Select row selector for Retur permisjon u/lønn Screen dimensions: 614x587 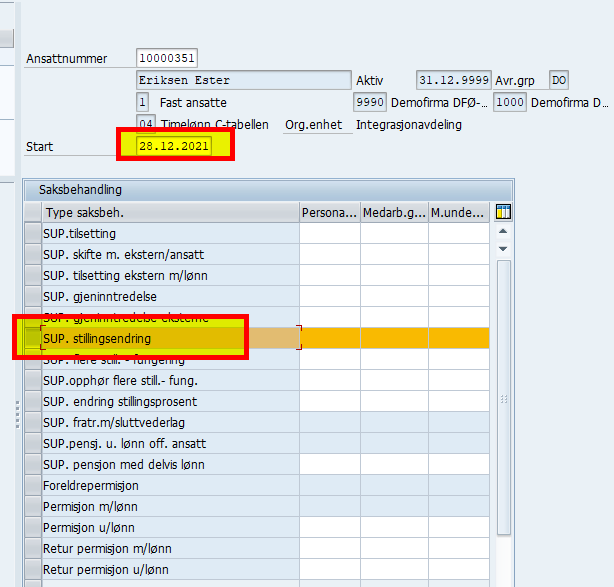click(33, 569)
